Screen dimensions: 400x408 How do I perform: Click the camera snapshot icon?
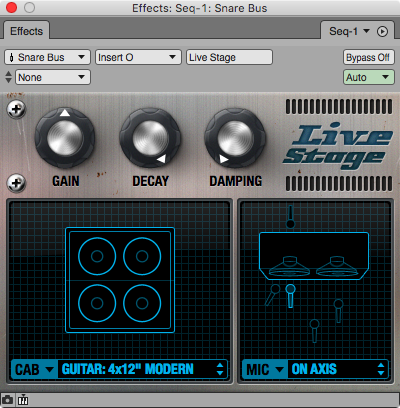(x=7, y=399)
